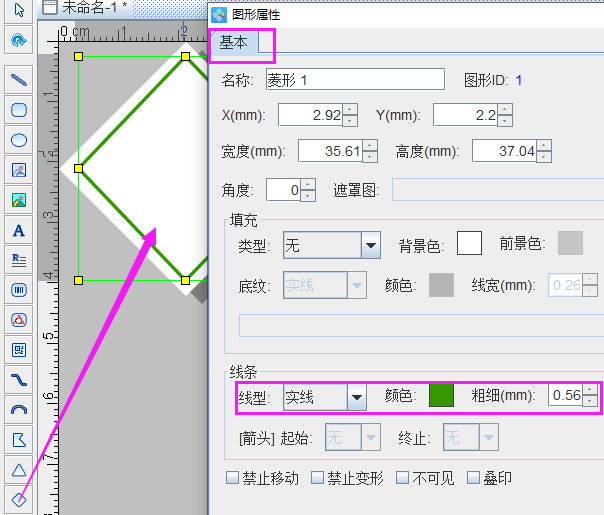Decrease Y(mm) with the down stepper
Viewport: 604px width, 515px height.
click(505, 121)
